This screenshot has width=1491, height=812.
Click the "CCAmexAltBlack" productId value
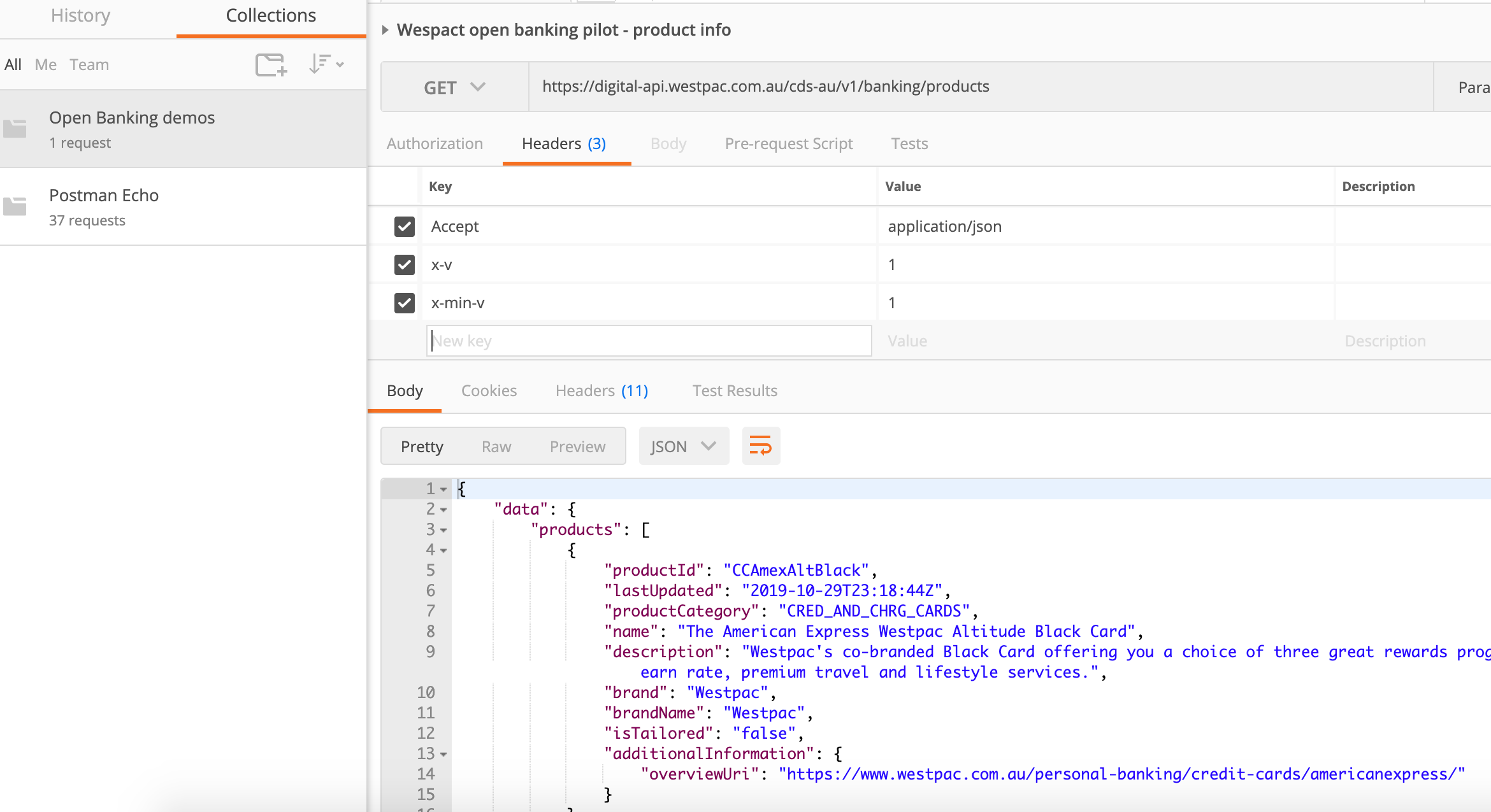(796, 571)
